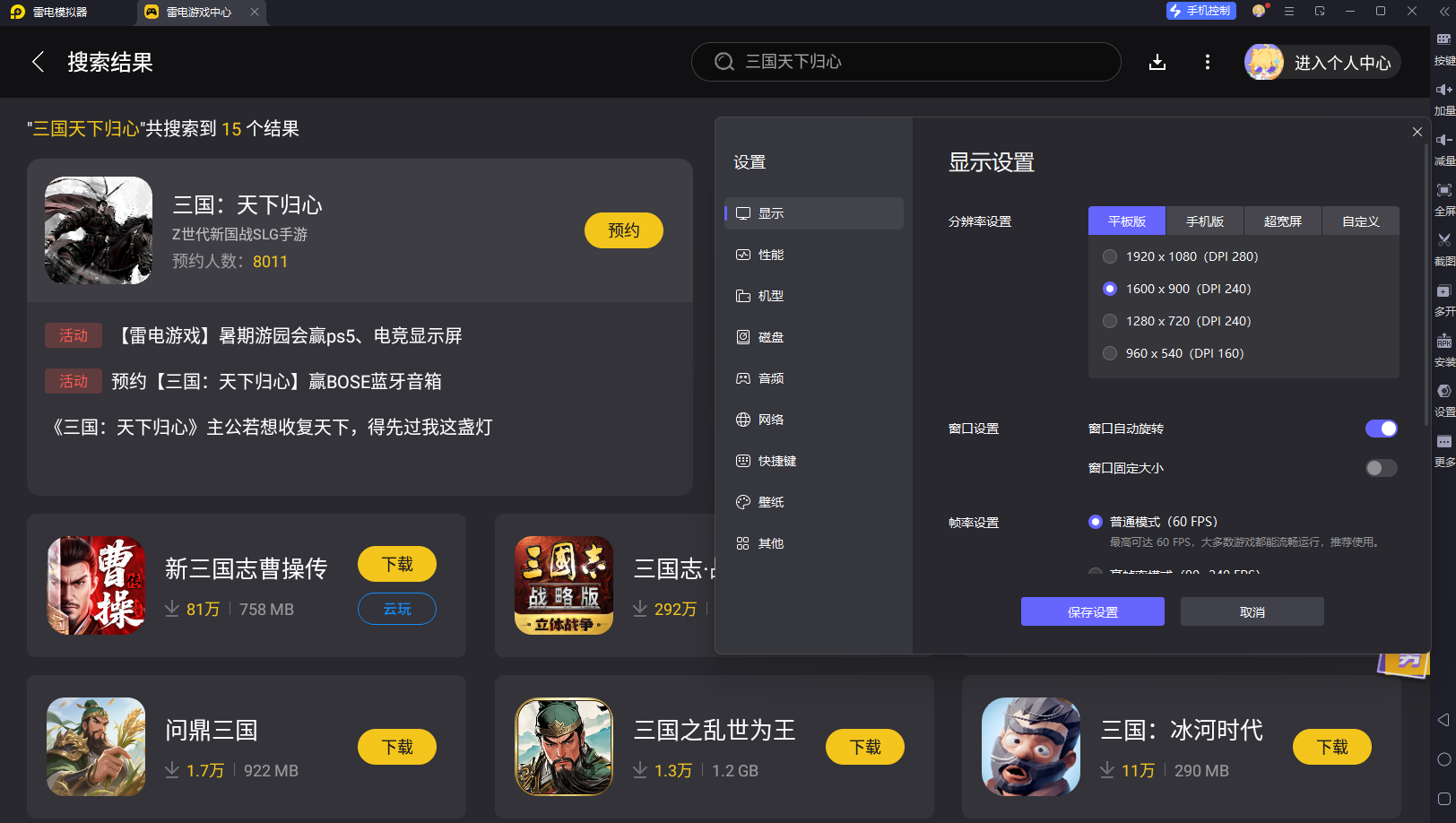This screenshot has width=1456, height=823.
Task: Close the 雷电游戏中心 tab
Action: (x=255, y=12)
